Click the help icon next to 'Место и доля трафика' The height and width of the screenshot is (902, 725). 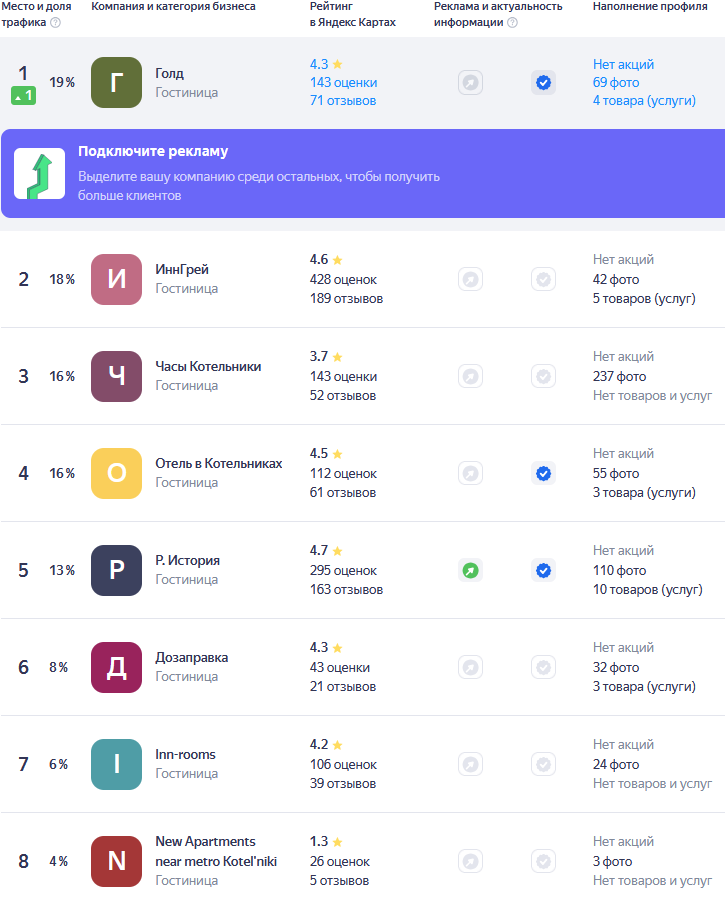coord(55,23)
